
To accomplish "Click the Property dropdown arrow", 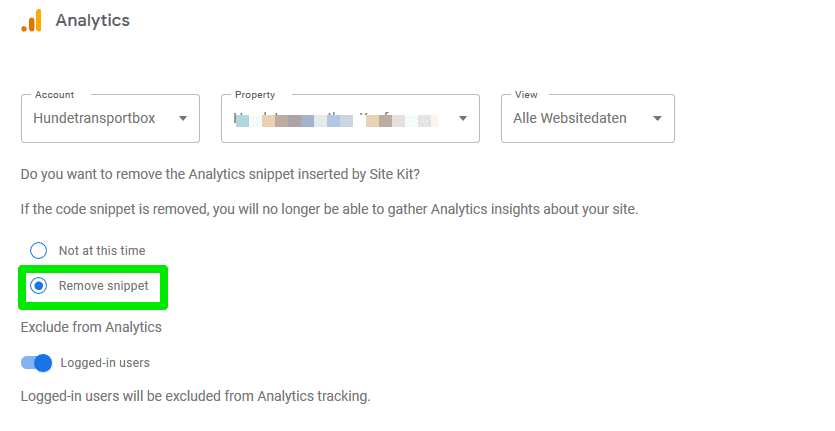I will pos(463,118).
